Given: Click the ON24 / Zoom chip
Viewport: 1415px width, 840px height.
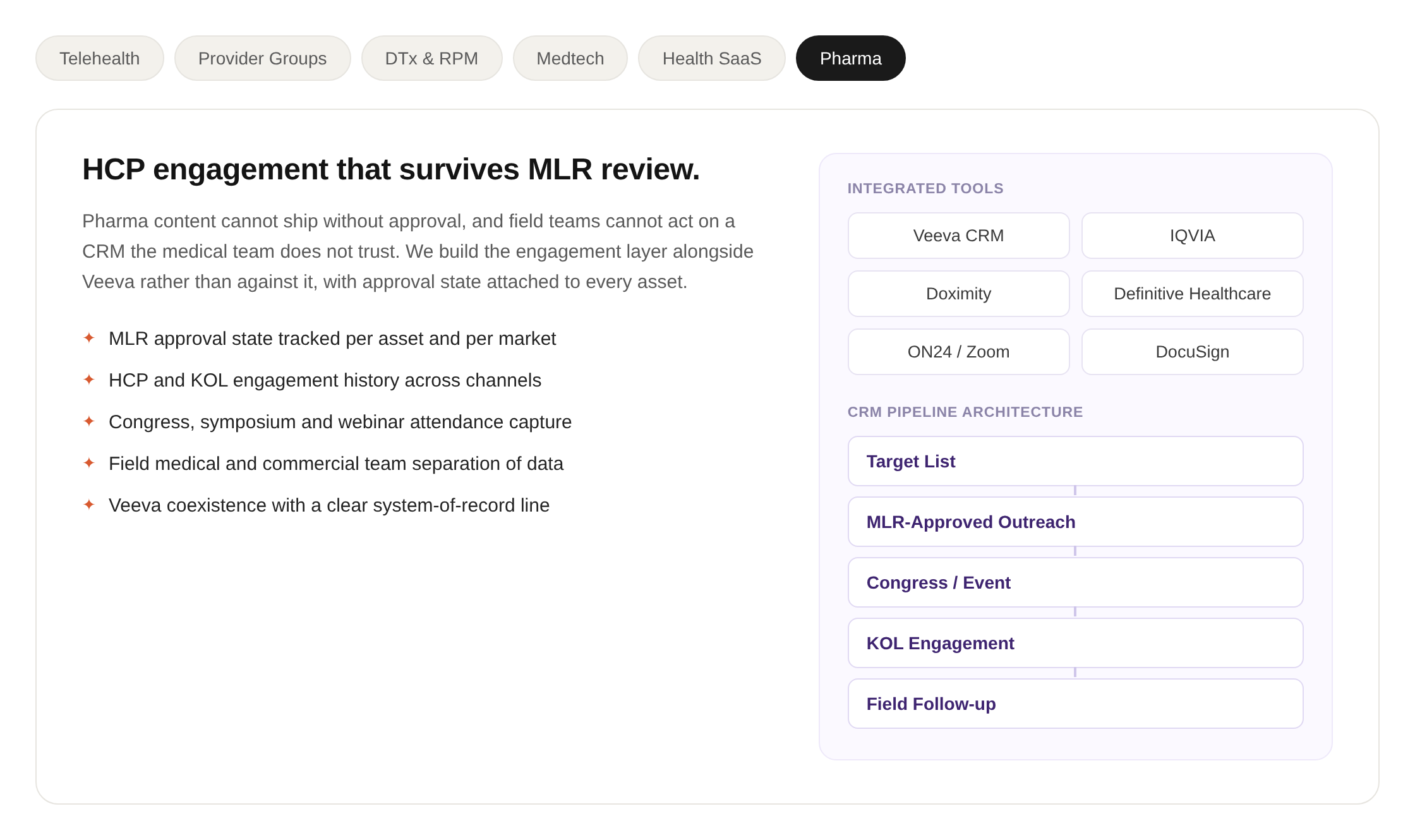Looking at the screenshot, I should 959,352.
